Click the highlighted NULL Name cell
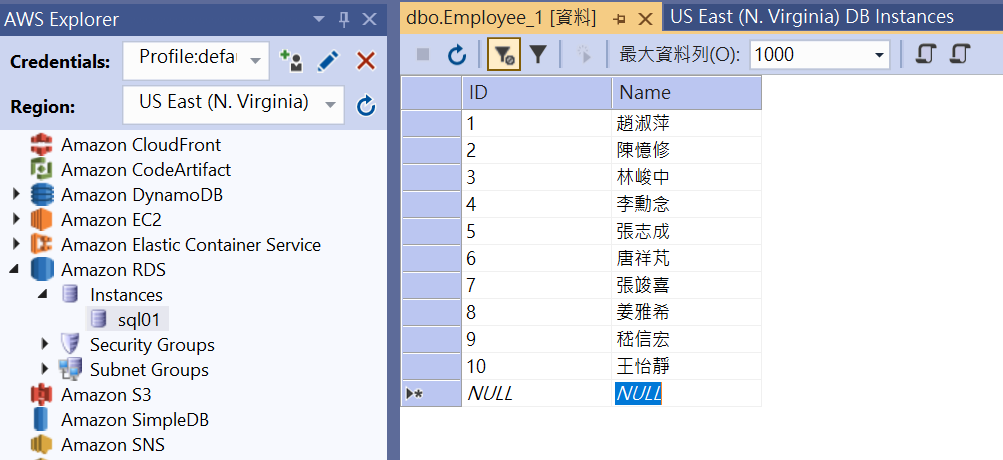Screen dimensions: 1003x460 click(686, 393)
